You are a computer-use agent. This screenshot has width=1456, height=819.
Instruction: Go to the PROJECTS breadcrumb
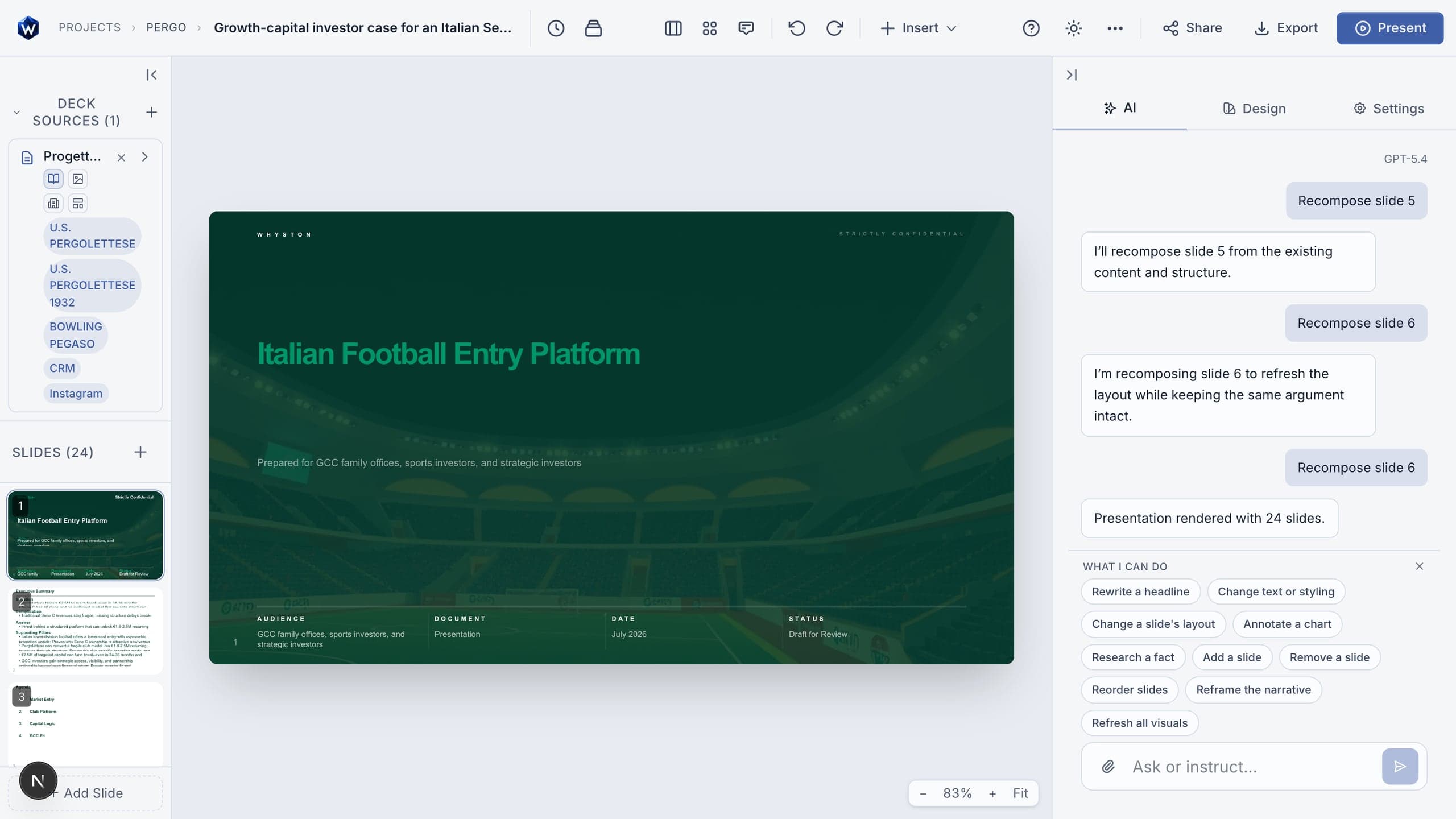pos(90,27)
